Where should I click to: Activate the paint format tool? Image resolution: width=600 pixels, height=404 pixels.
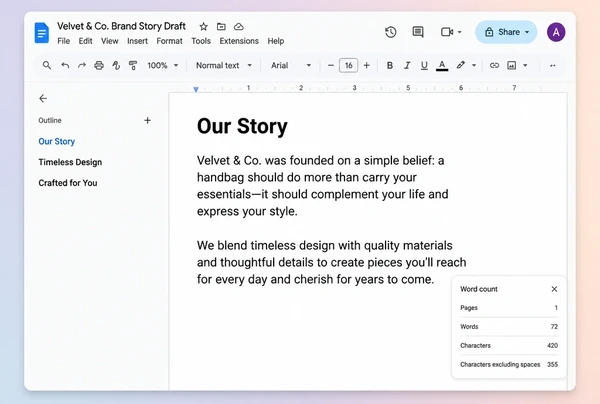coord(133,65)
